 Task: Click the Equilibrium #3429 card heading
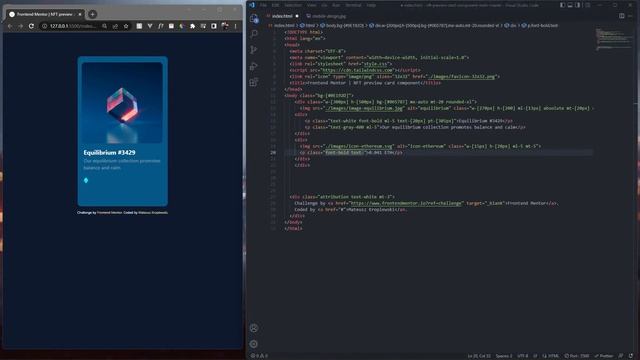coord(109,153)
